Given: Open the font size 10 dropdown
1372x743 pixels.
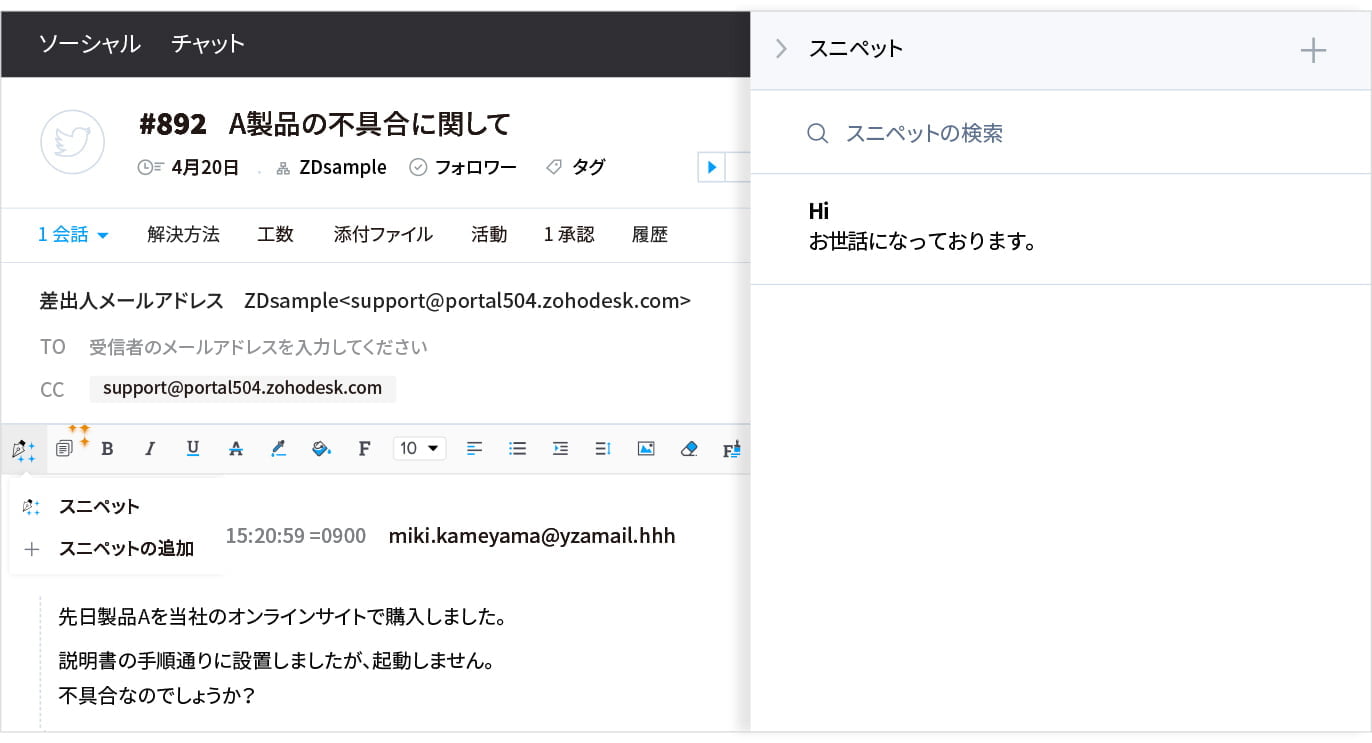Looking at the screenshot, I should coord(420,449).
